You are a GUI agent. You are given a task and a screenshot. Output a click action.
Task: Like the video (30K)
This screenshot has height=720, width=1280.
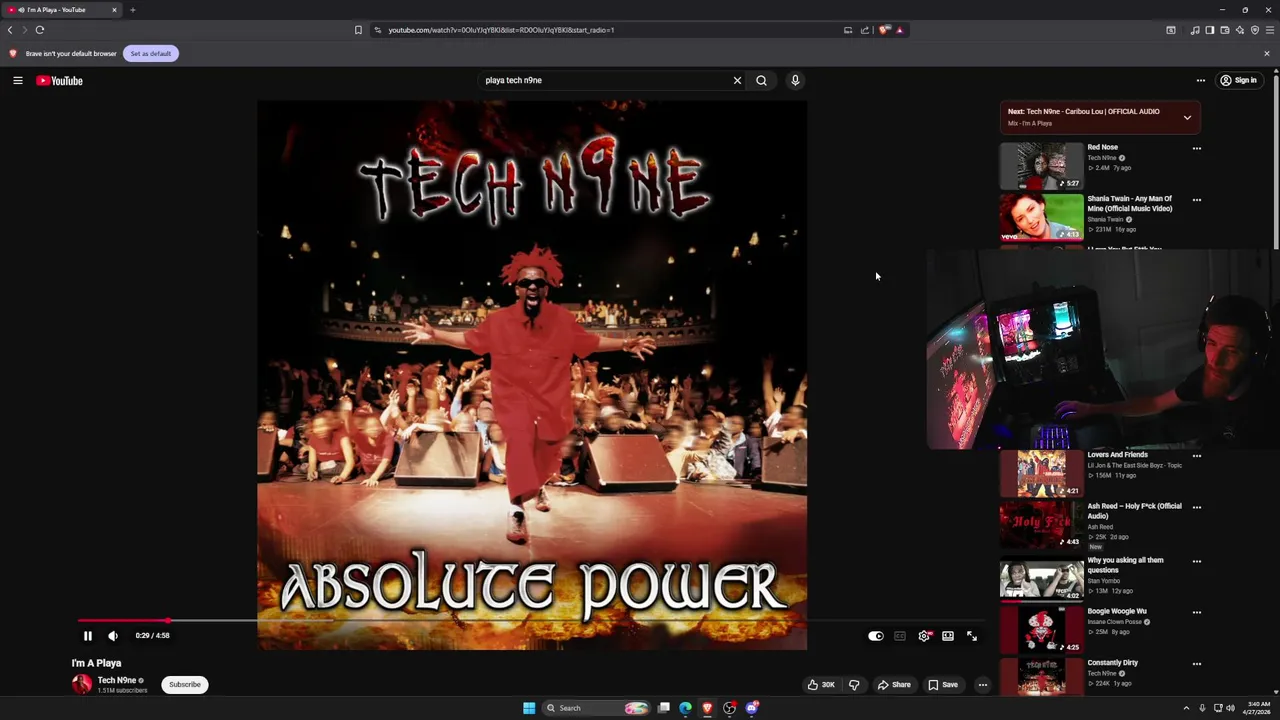[821, 685]
